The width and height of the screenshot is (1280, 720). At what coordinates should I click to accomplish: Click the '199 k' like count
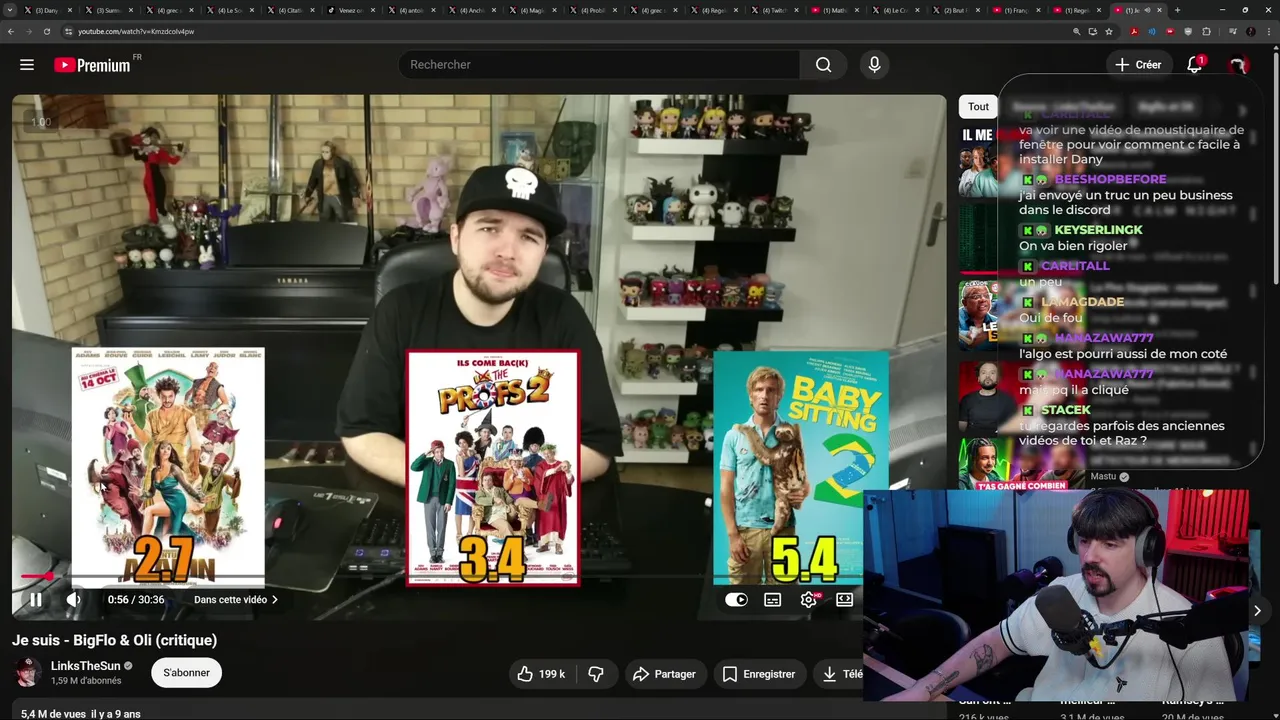552,674
